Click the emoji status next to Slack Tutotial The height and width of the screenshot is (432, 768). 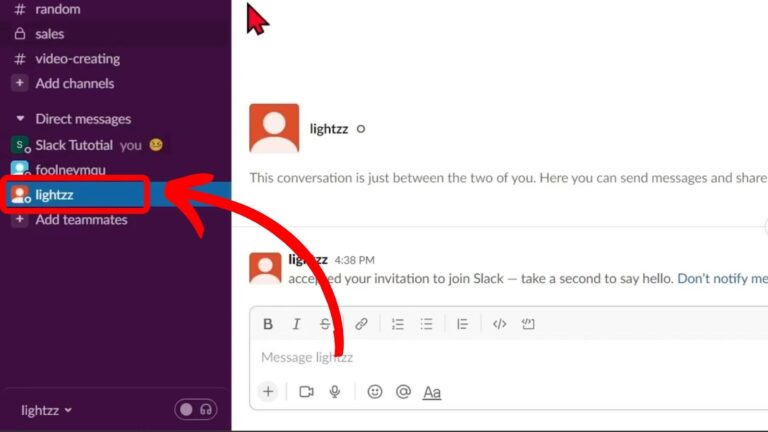(x=156, y=145)
